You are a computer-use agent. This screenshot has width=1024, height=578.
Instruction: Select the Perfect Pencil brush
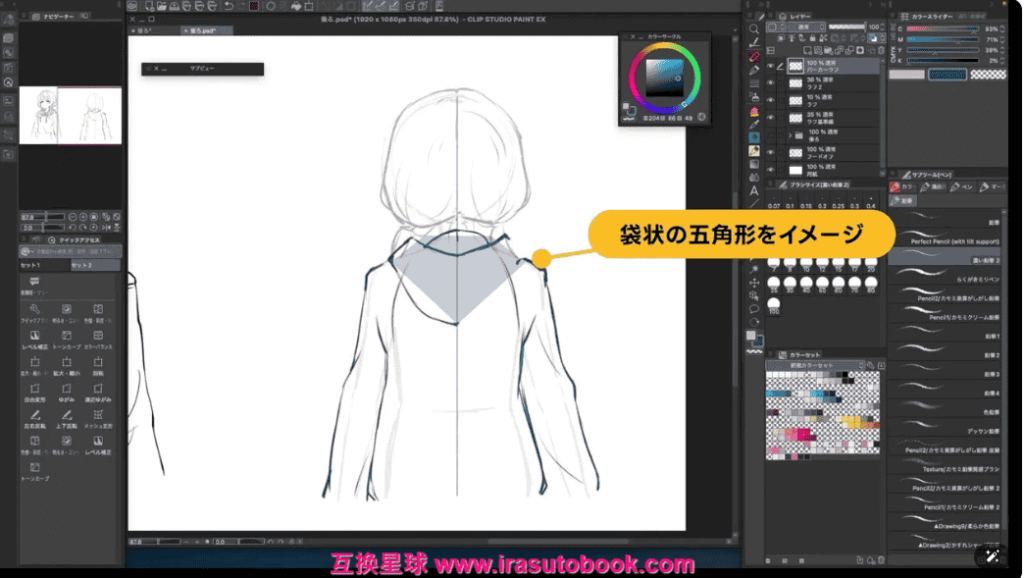coord(955,241)
